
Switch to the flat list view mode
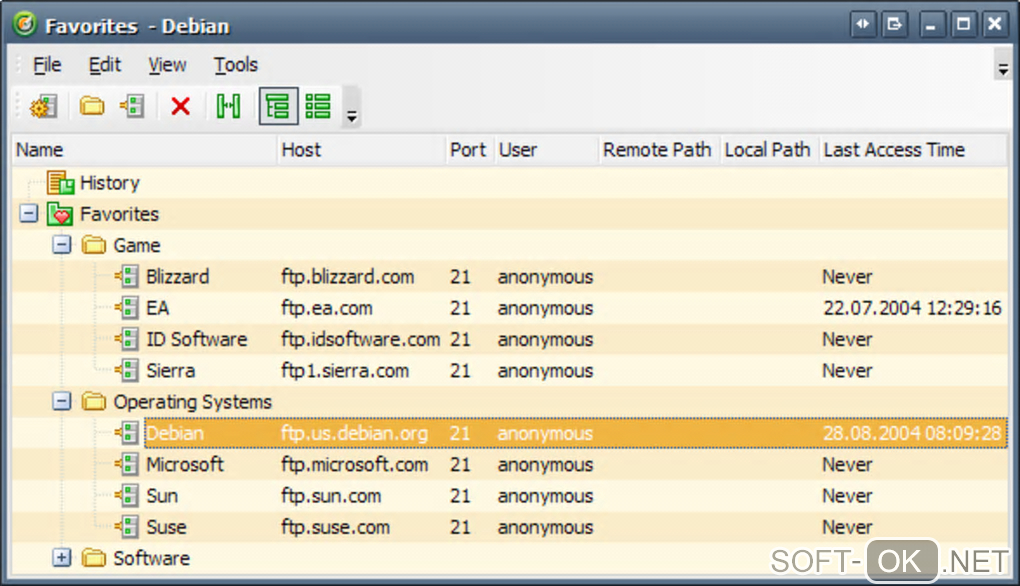click(x=318, y=106)
